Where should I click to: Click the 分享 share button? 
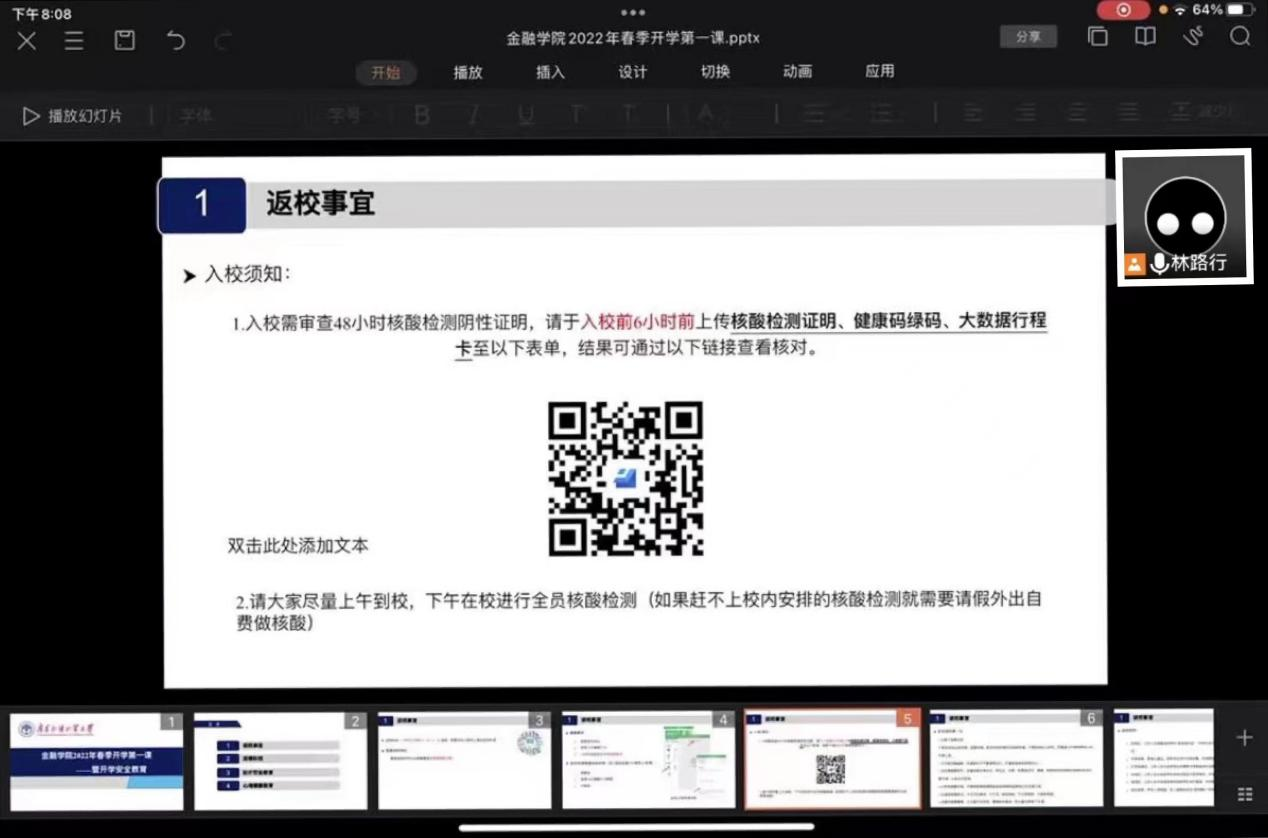click(x=1028, y=37)
